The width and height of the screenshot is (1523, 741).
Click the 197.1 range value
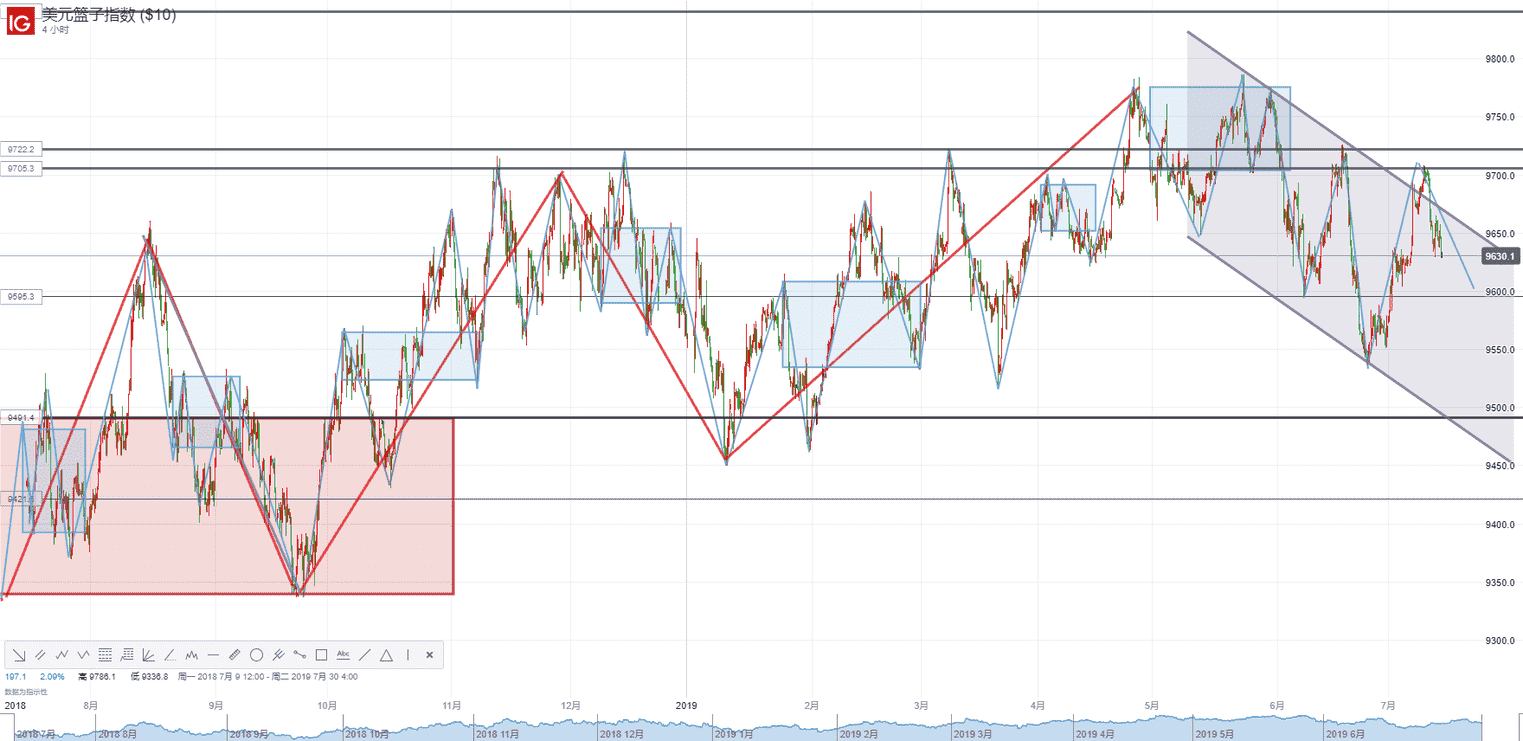coord(15,677)
